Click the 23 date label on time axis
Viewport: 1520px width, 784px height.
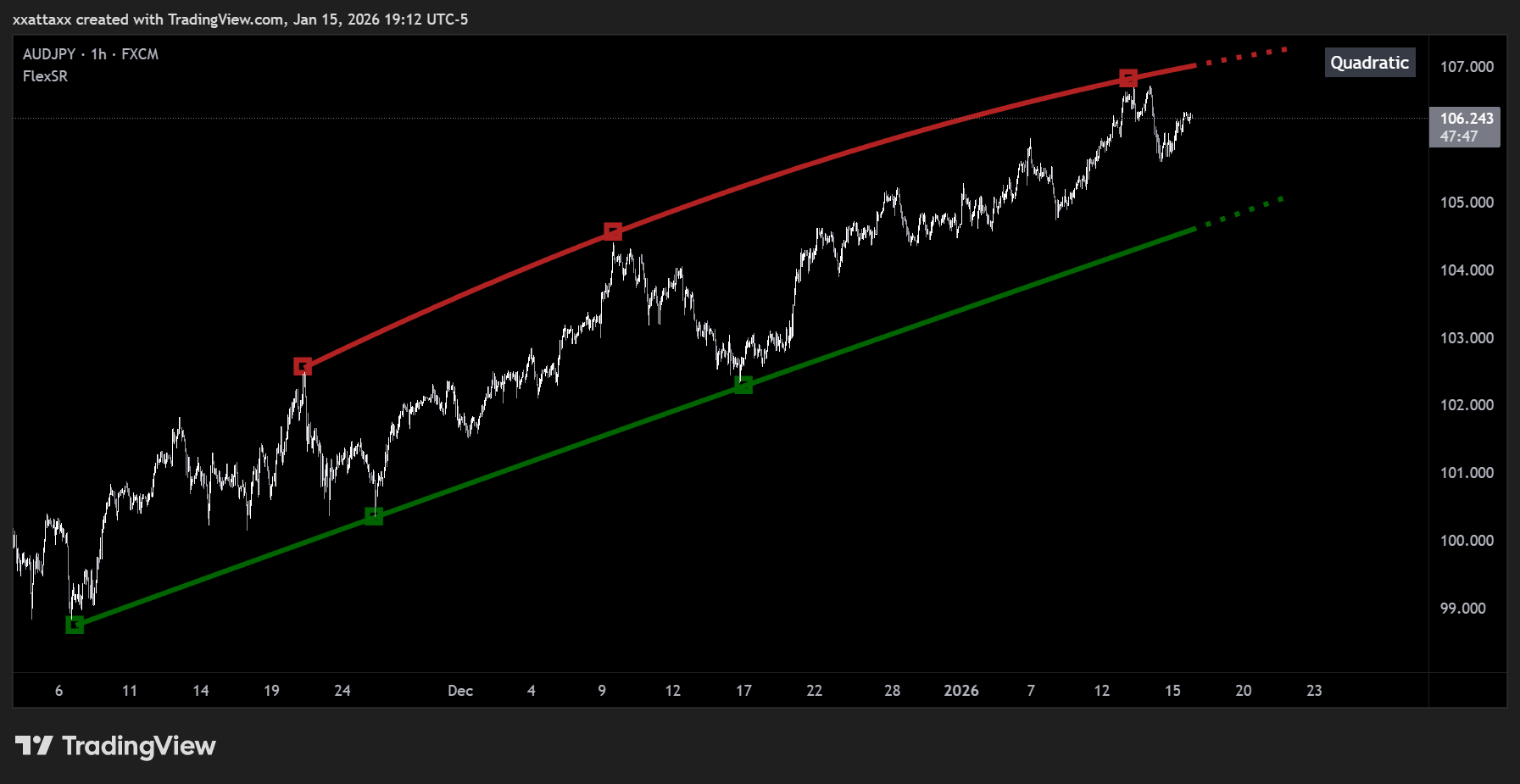1314,691
